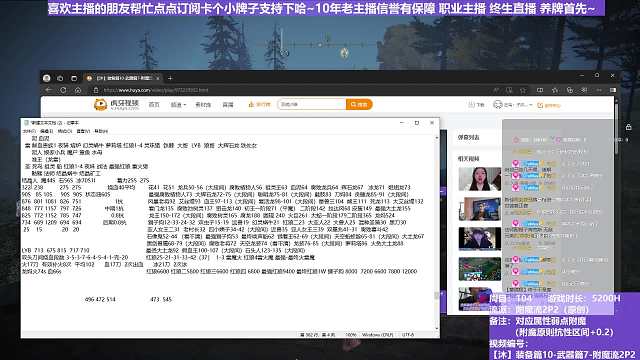Viewport: 640px width, 360px height.
Task: Click the lock icon on chat overlay
Action: [x=629, y=127]
